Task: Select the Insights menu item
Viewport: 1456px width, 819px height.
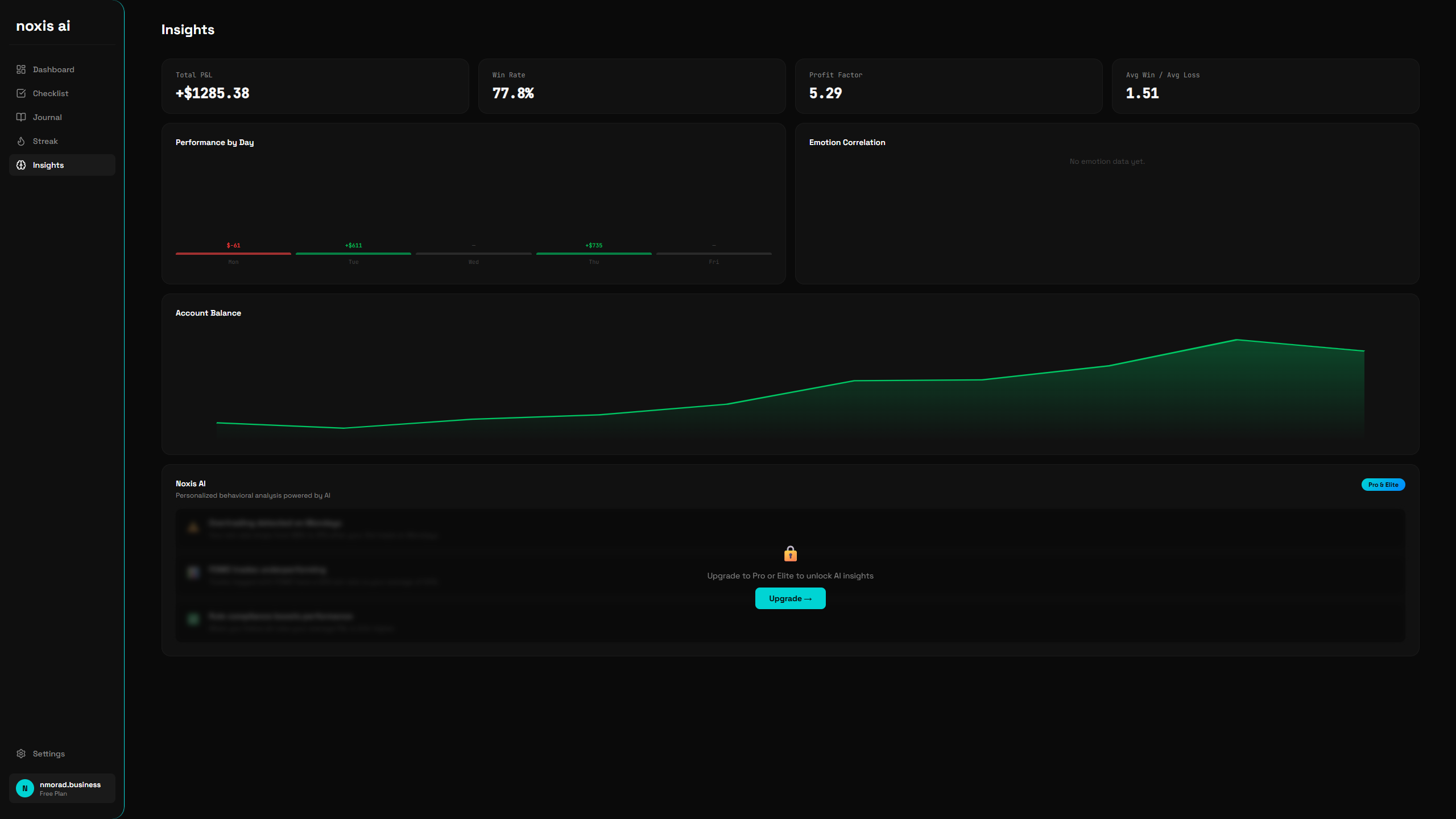Action: [62, 165]
